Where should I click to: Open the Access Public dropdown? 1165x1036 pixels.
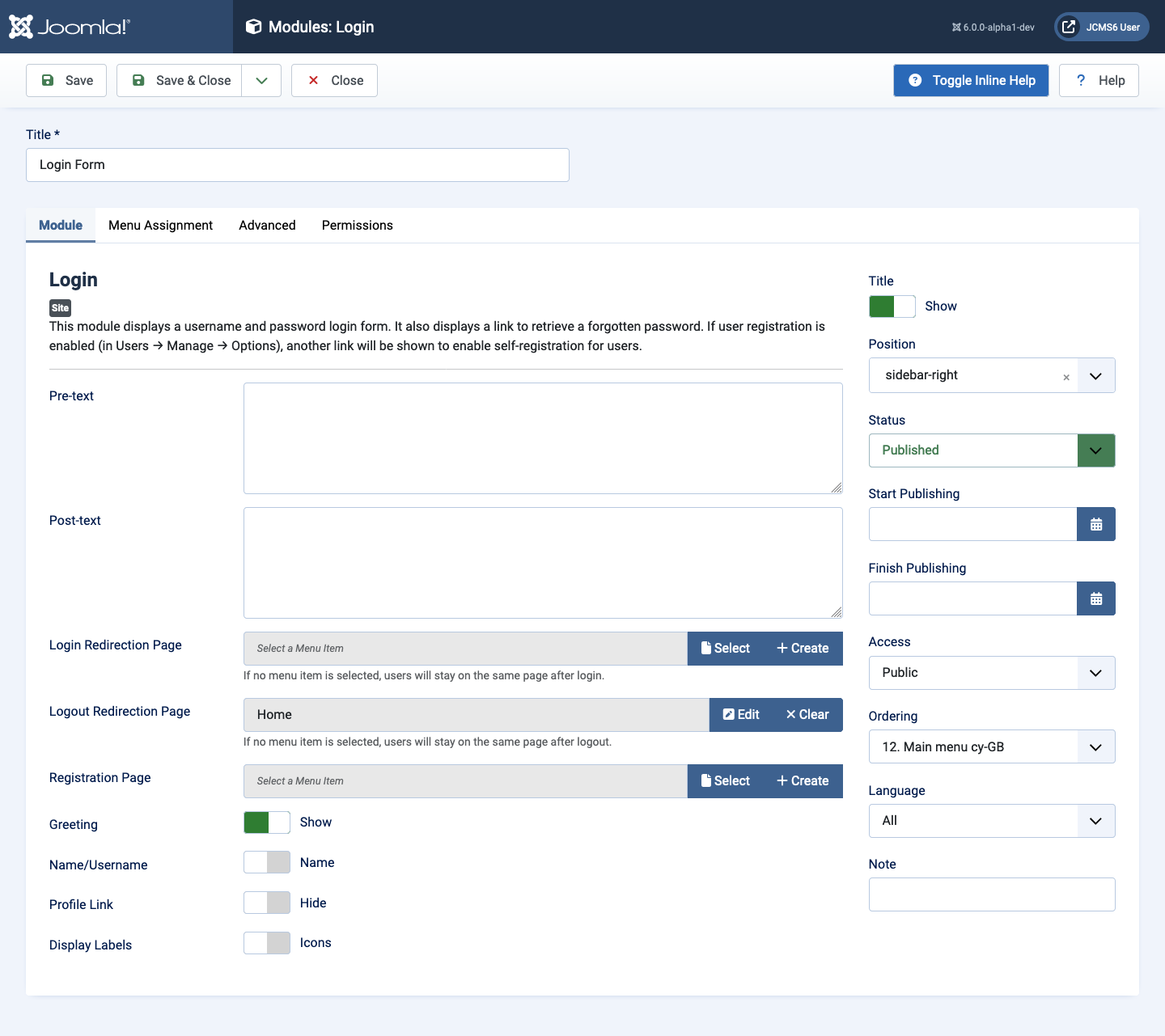tap(992, 673)
